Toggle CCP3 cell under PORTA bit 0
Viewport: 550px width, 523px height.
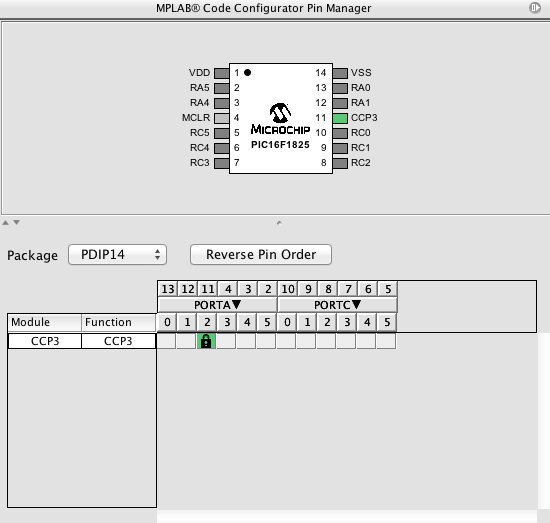click(166, 341)
